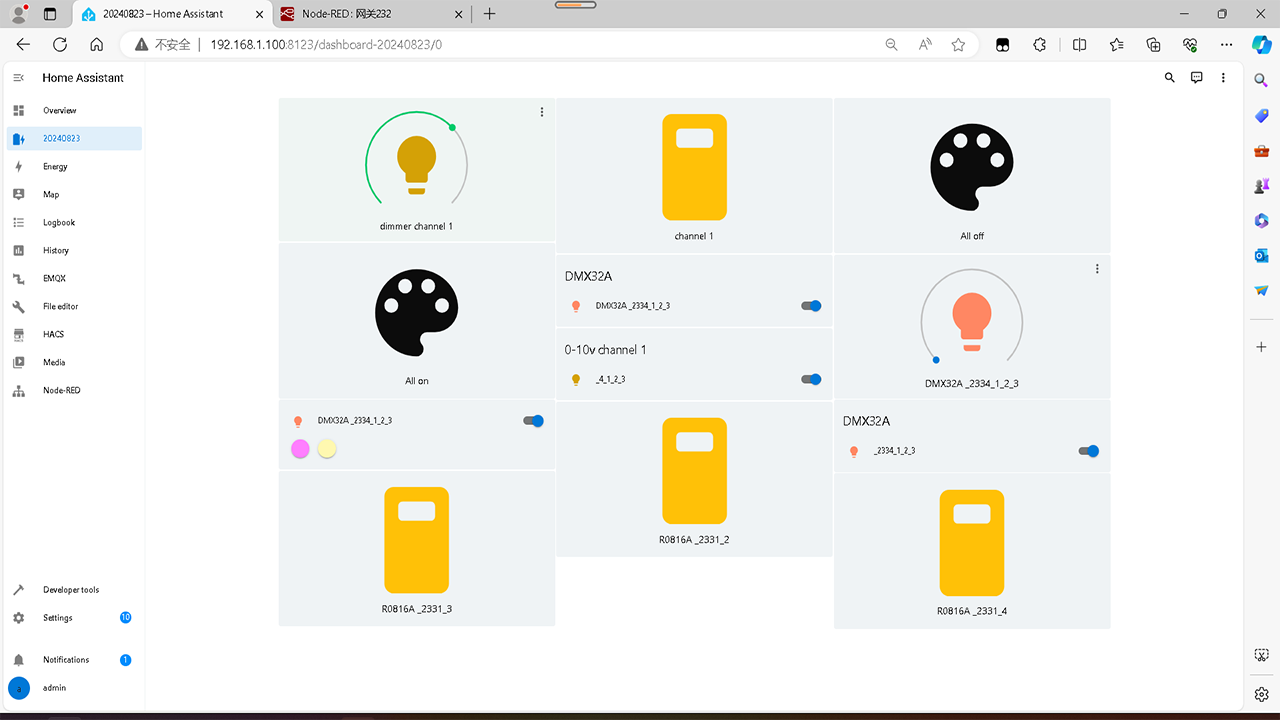Activate the All on palette scene
The width and height of the screenshot is (1280, 720).
pos(417,312)
